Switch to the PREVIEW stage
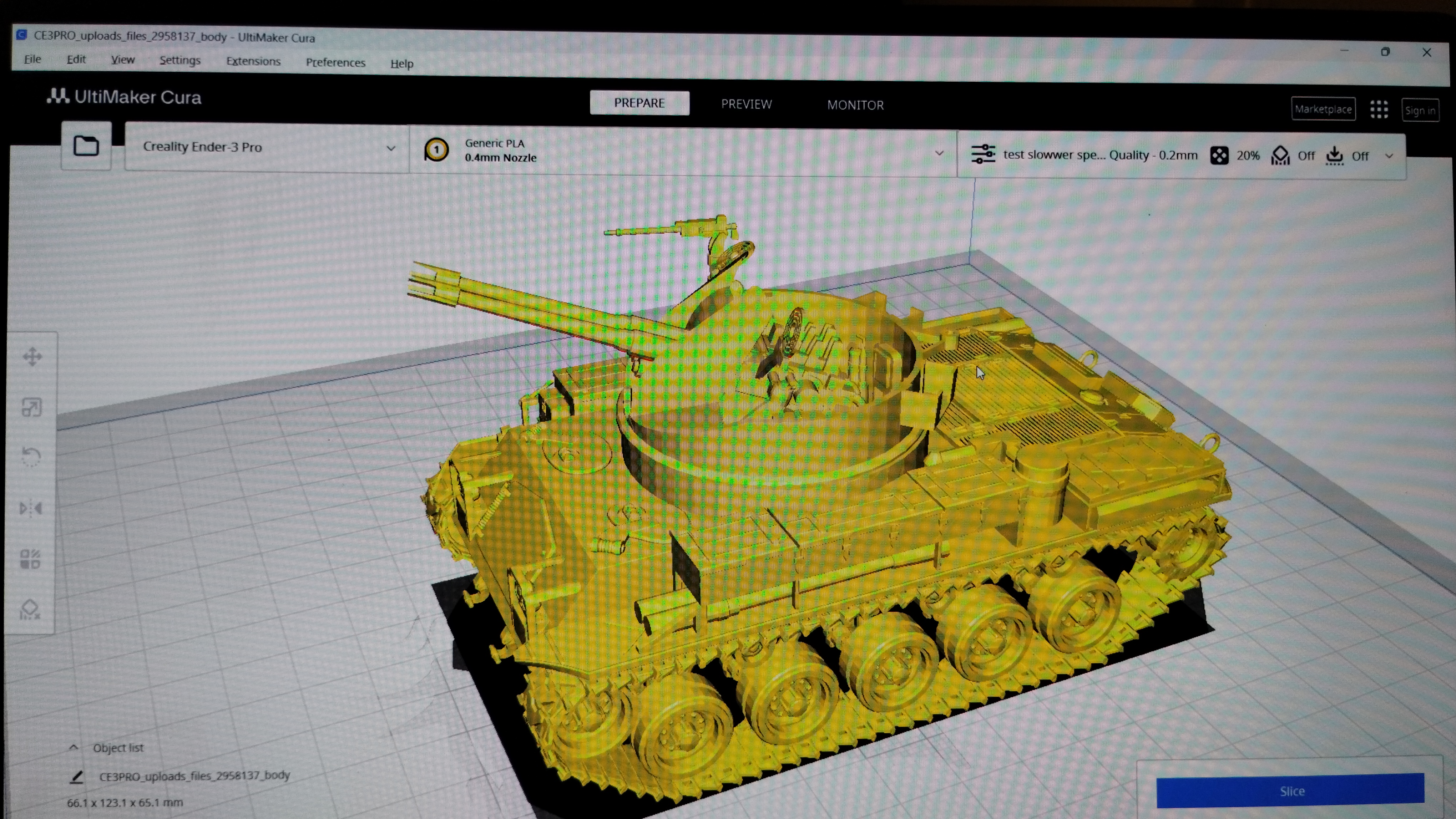The image size is (1456, 819). coord(746,104)
